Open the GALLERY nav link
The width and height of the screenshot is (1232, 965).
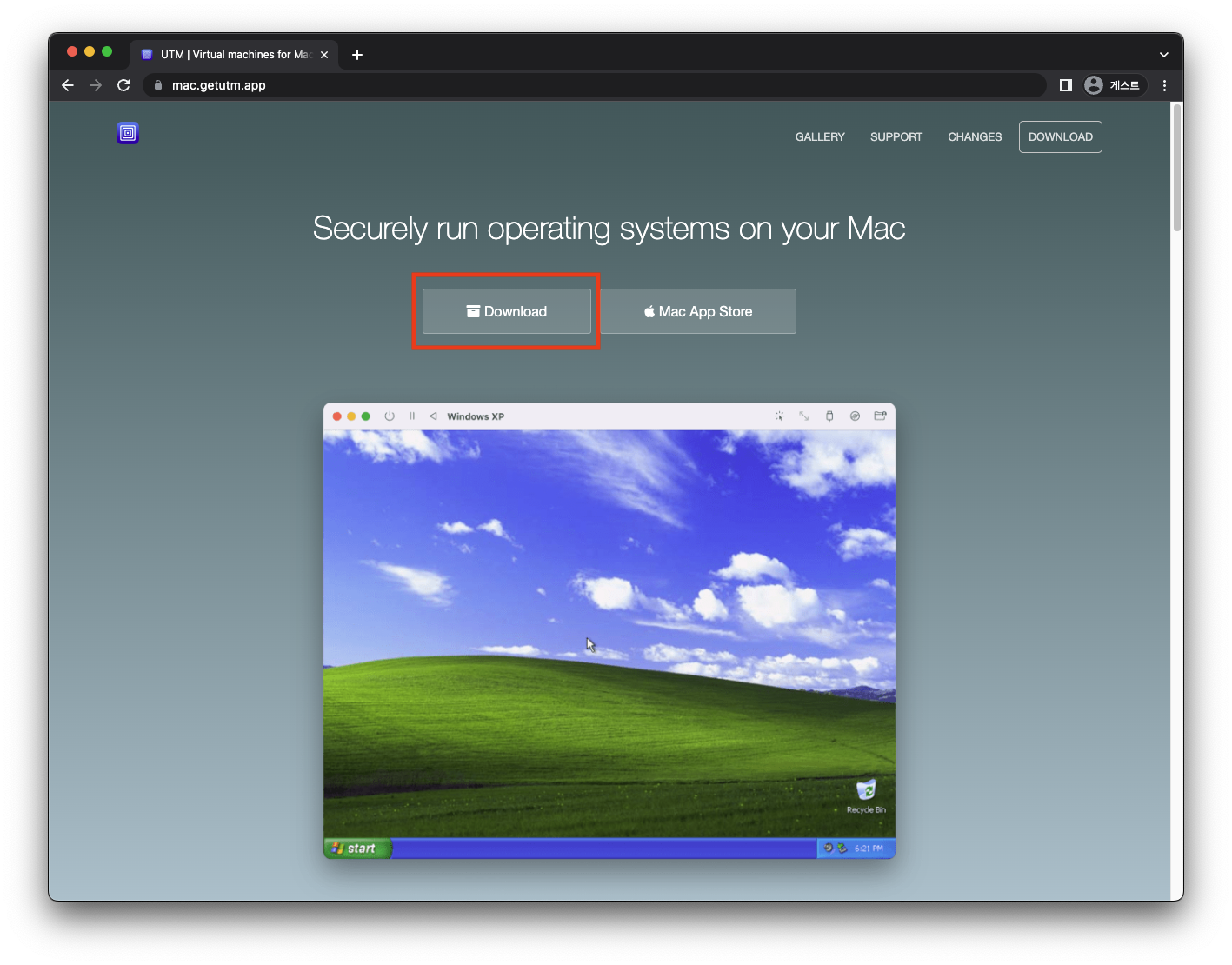coord(820,136)
